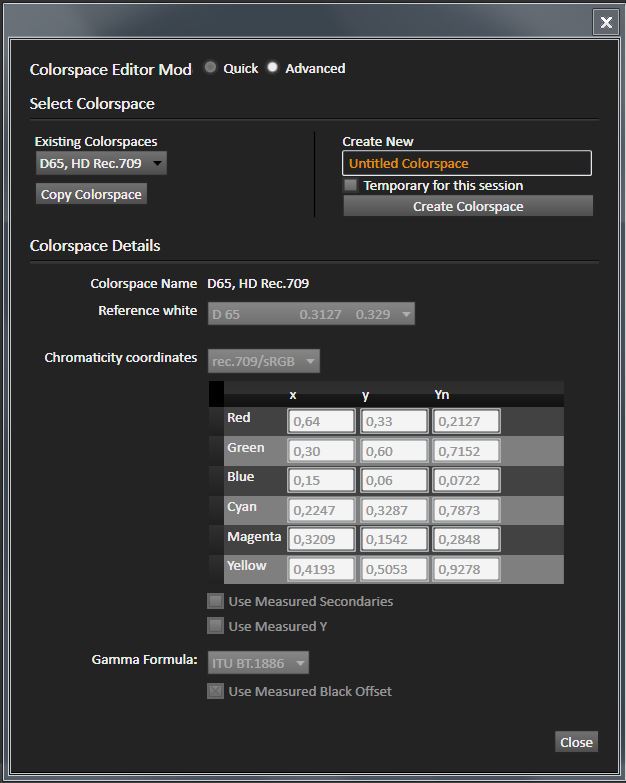Open the Chromaticity coordinates preset dropdown

click(264, 360)
